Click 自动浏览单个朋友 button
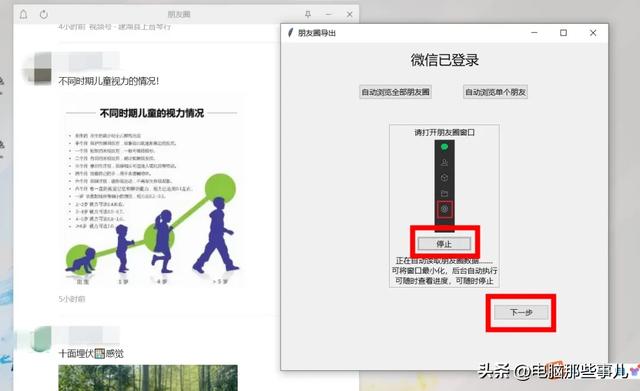 [x=496, y=92]
